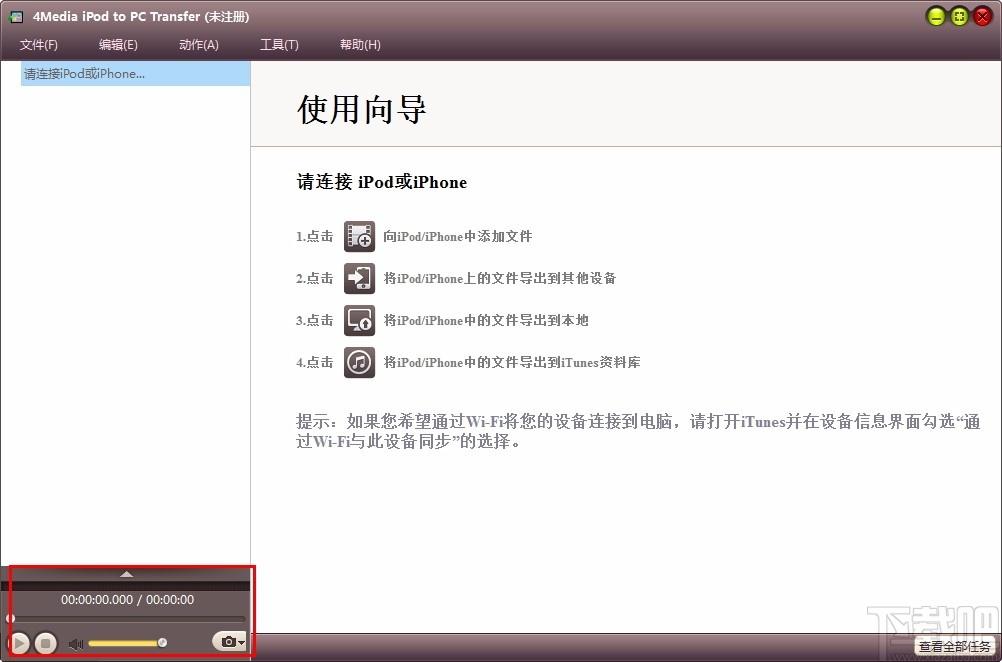1002x662 pixels.
Task: Click the export to iTunes library icon
Action: 359,362
